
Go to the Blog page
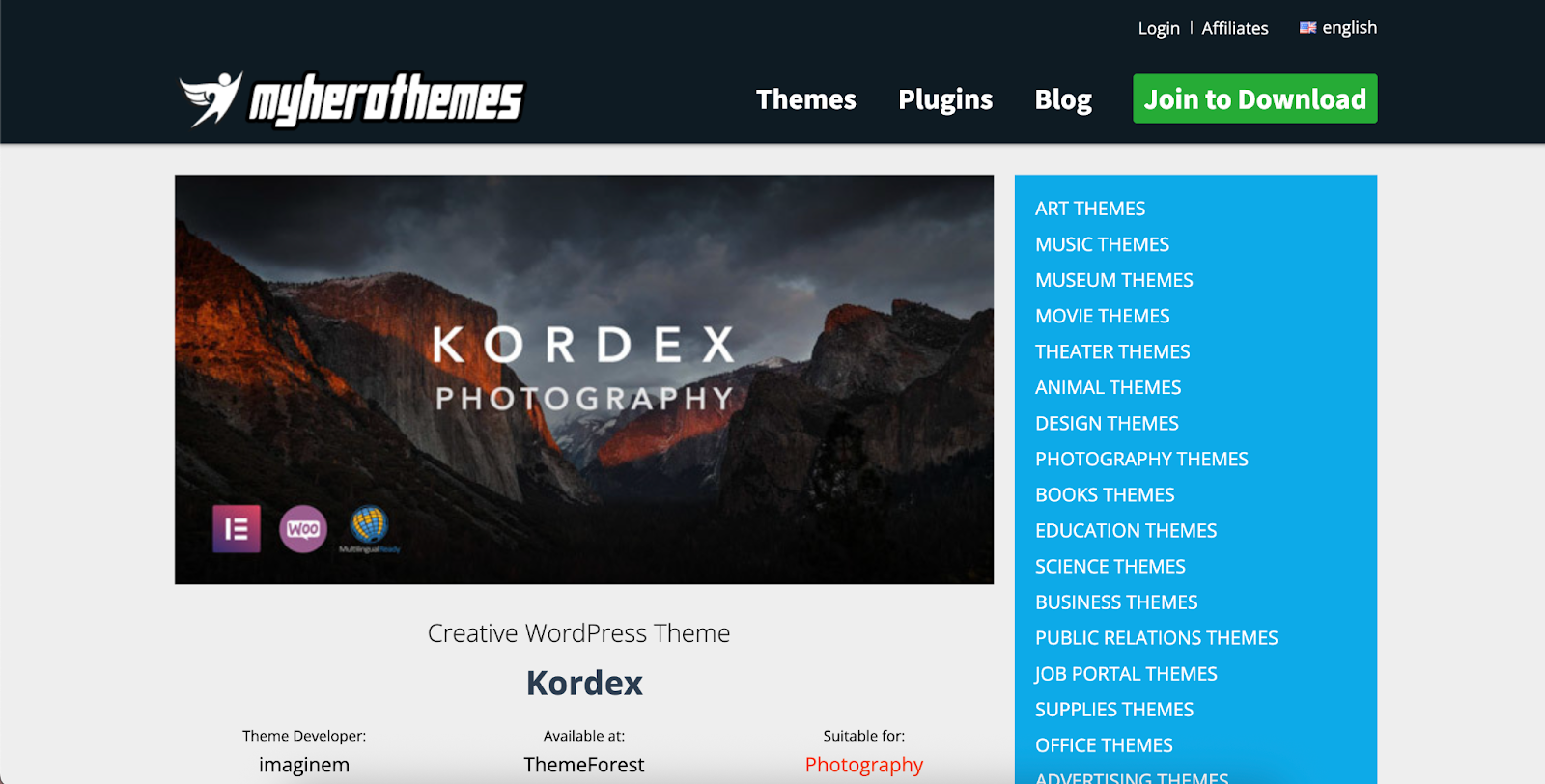pos(1063,99)
